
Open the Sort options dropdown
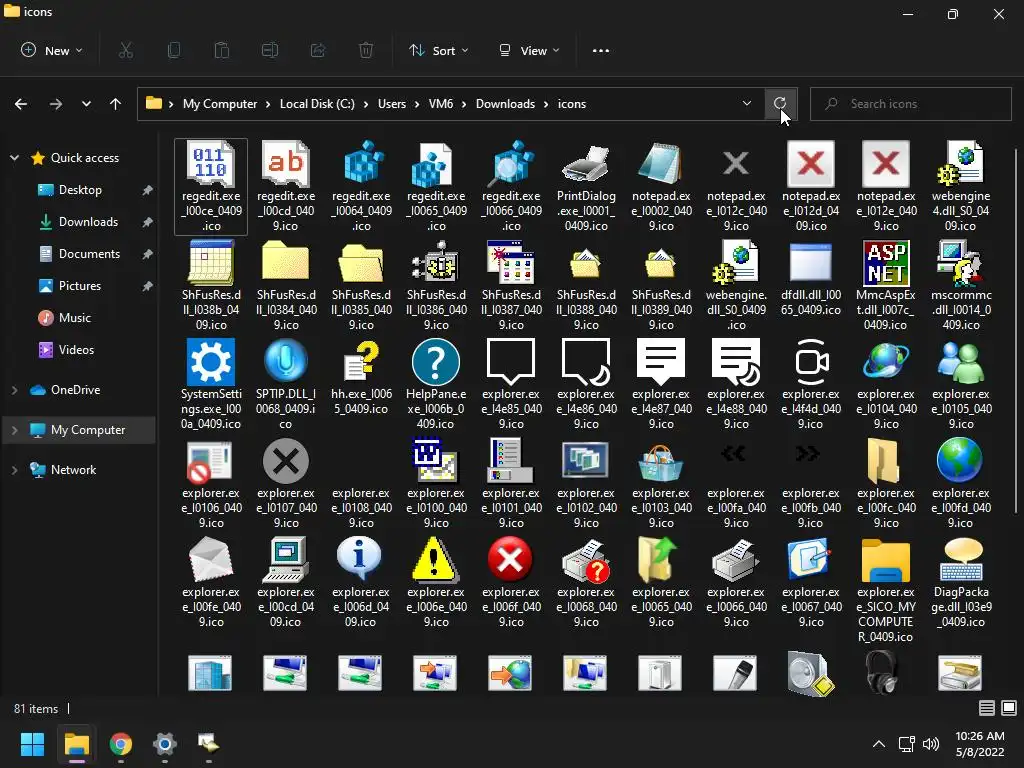click(439, 50)
